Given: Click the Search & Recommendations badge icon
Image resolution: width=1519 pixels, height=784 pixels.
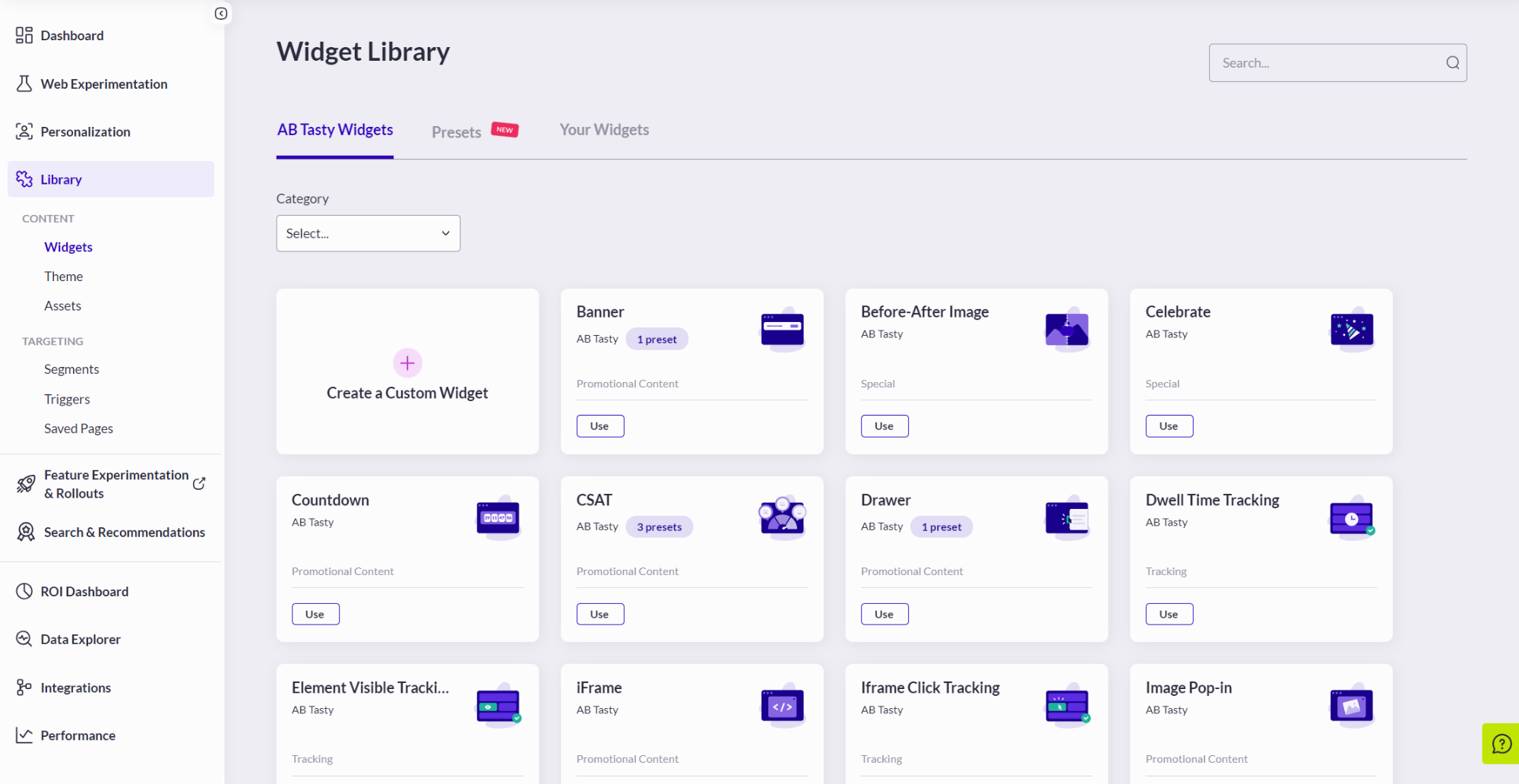Looking at the screenshot, I should 26,532.
